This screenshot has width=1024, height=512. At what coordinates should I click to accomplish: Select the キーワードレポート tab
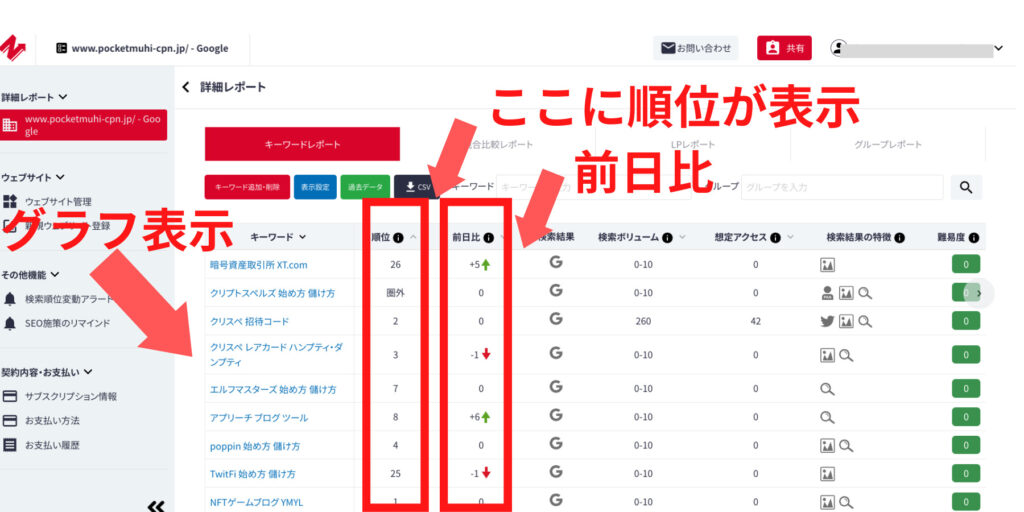(302, 144)
